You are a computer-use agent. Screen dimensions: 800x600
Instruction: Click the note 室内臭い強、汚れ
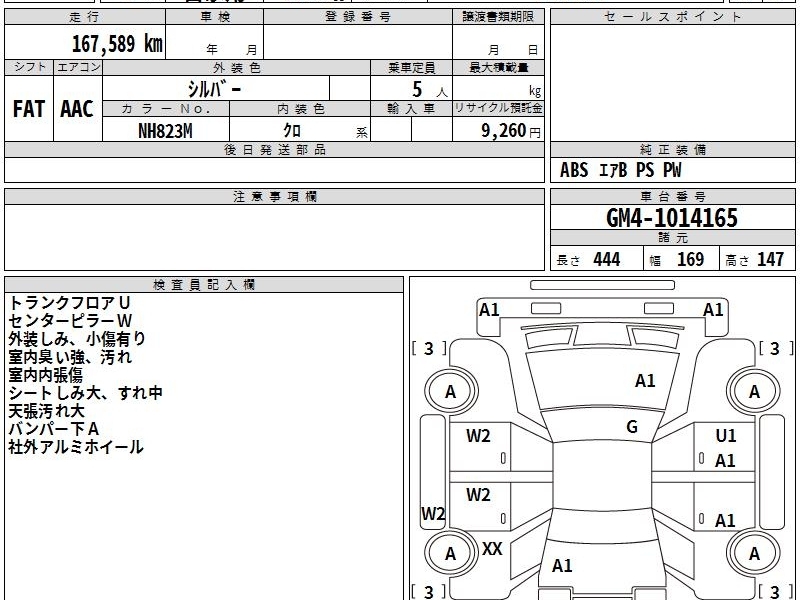70,357
